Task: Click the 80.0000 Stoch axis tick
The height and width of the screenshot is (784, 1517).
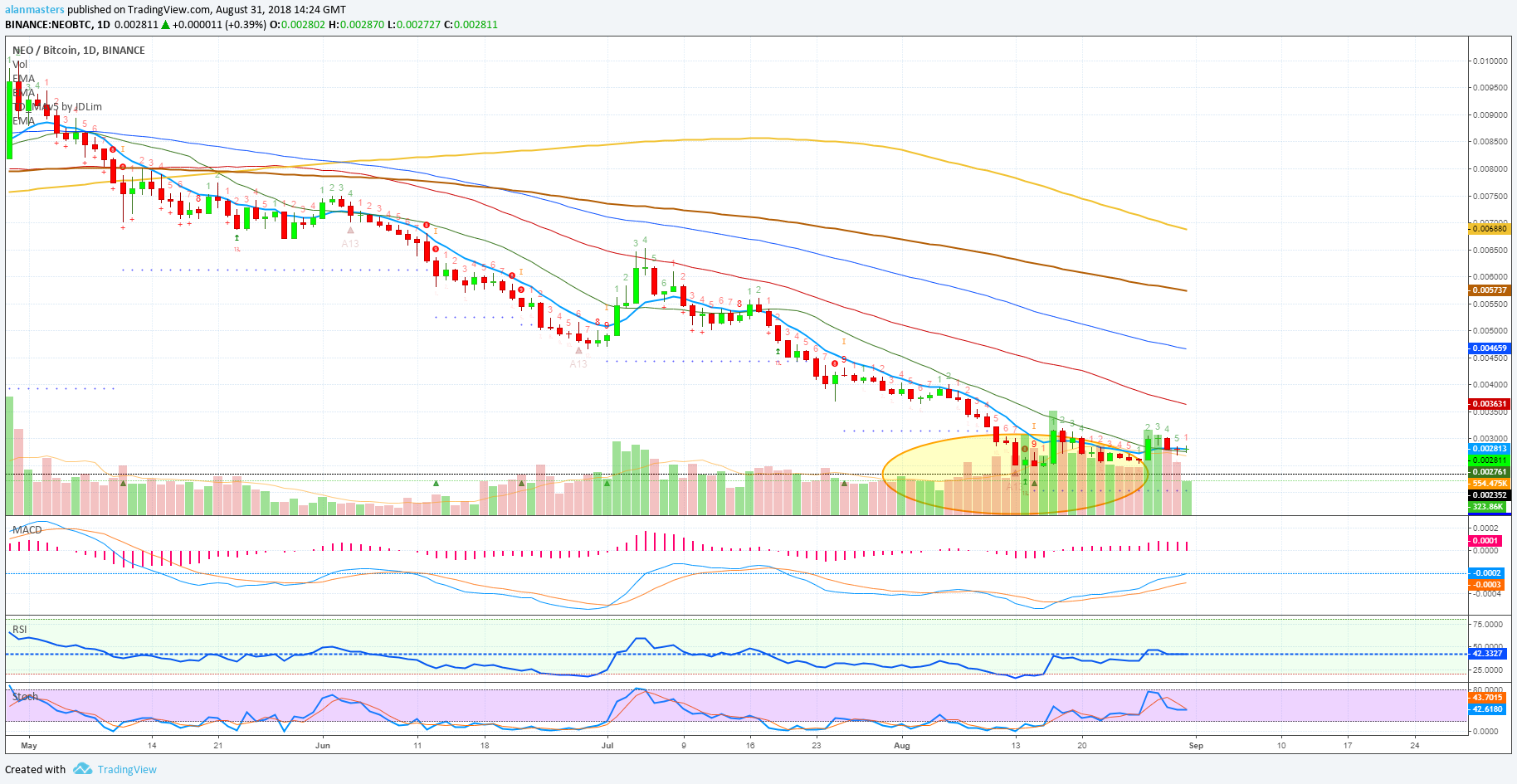Action: (1488, 689)
